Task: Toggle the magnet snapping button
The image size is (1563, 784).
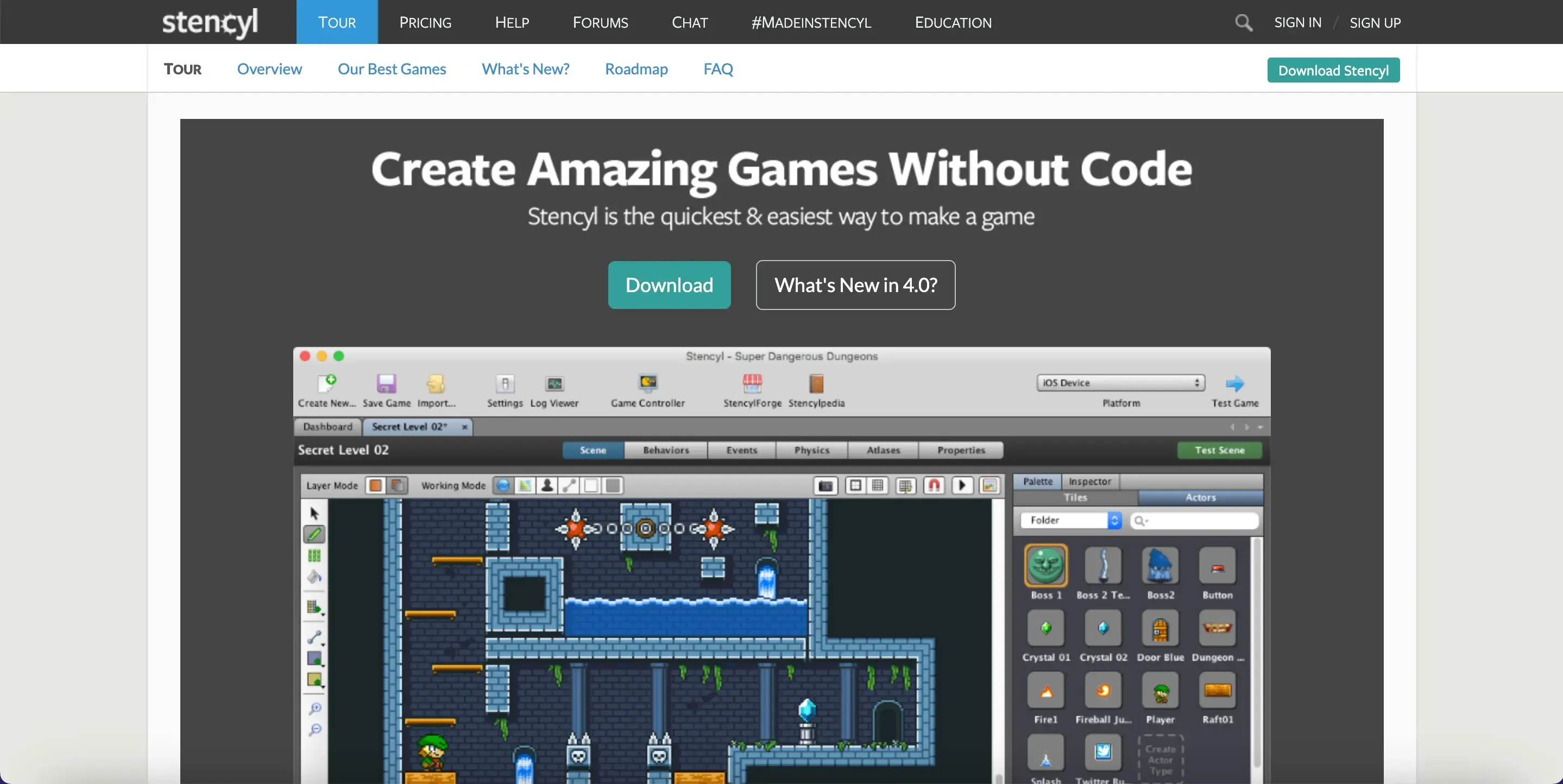Action: tap(934, 485)
